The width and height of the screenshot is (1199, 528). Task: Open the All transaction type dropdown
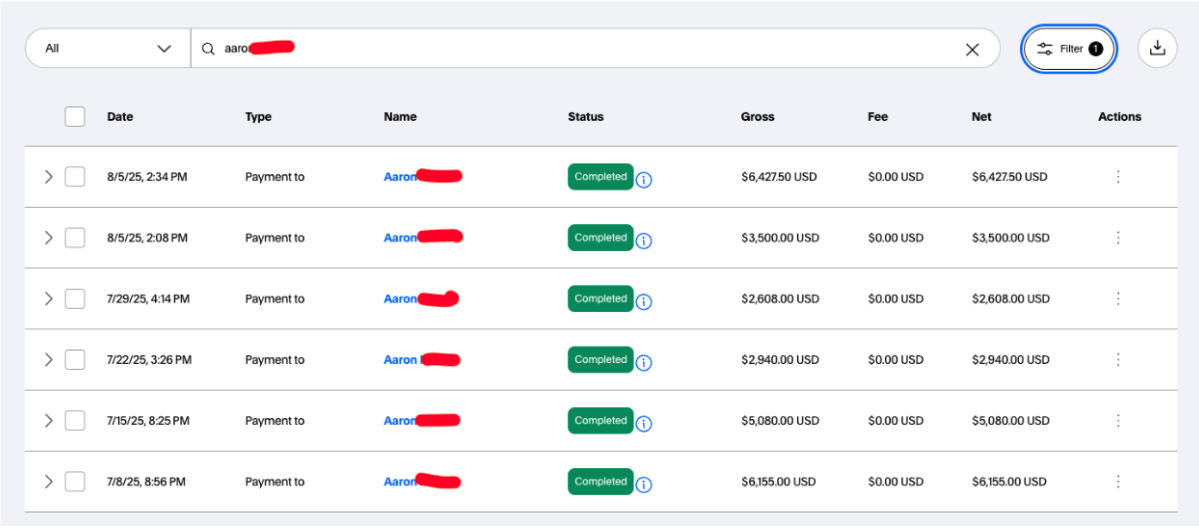(x=108, y=48)
